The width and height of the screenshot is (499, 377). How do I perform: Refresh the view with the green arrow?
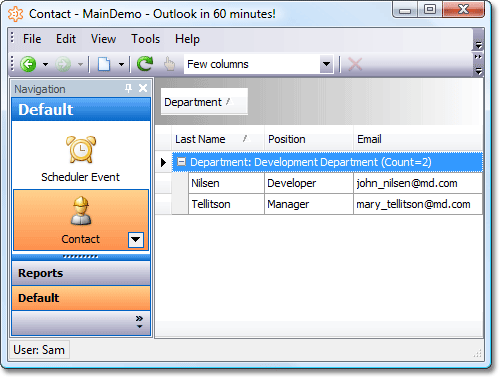pos(145,64)
